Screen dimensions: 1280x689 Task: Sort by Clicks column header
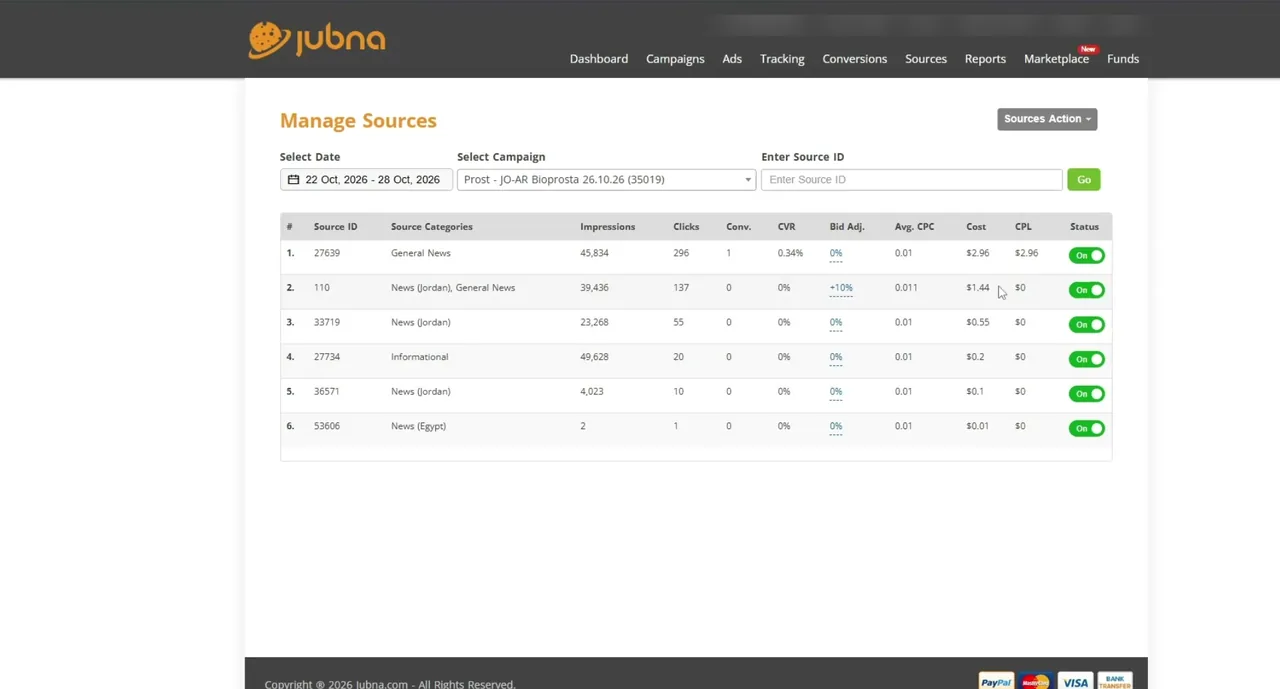point(686,227)
